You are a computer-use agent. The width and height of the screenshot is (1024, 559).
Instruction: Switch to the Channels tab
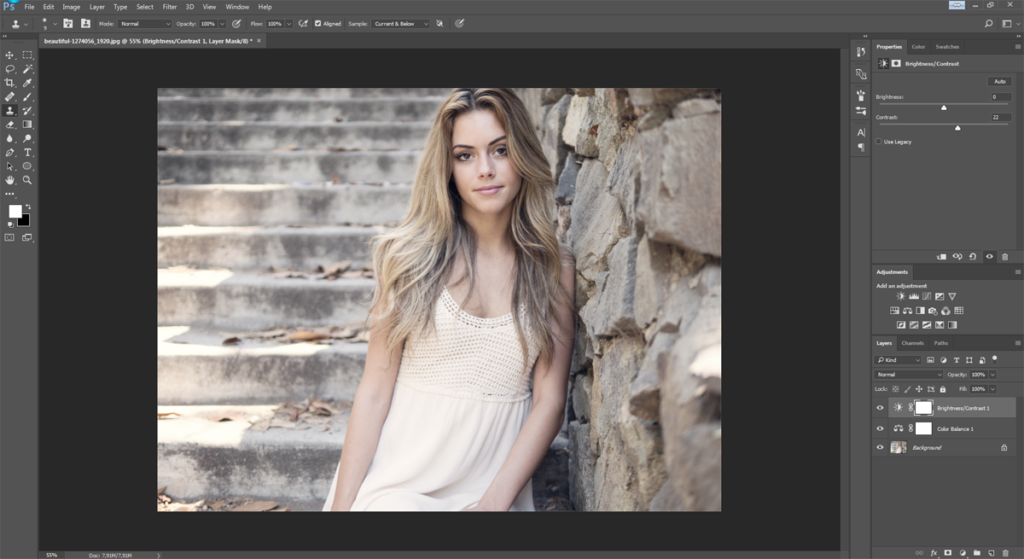(x=912, y=343)
